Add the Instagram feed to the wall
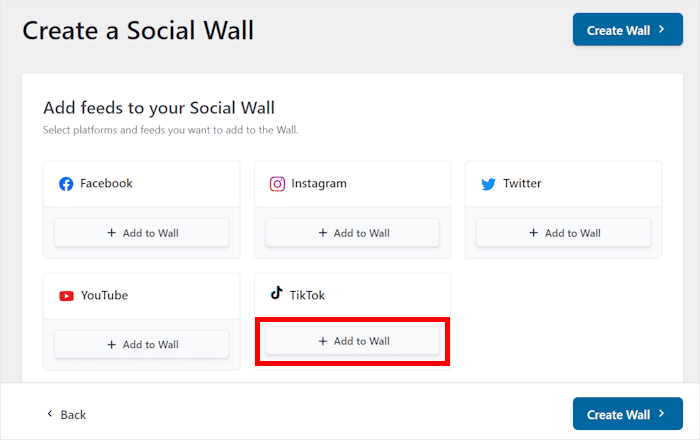Screen dimensions: 700x440 click(x=352, y=232)
